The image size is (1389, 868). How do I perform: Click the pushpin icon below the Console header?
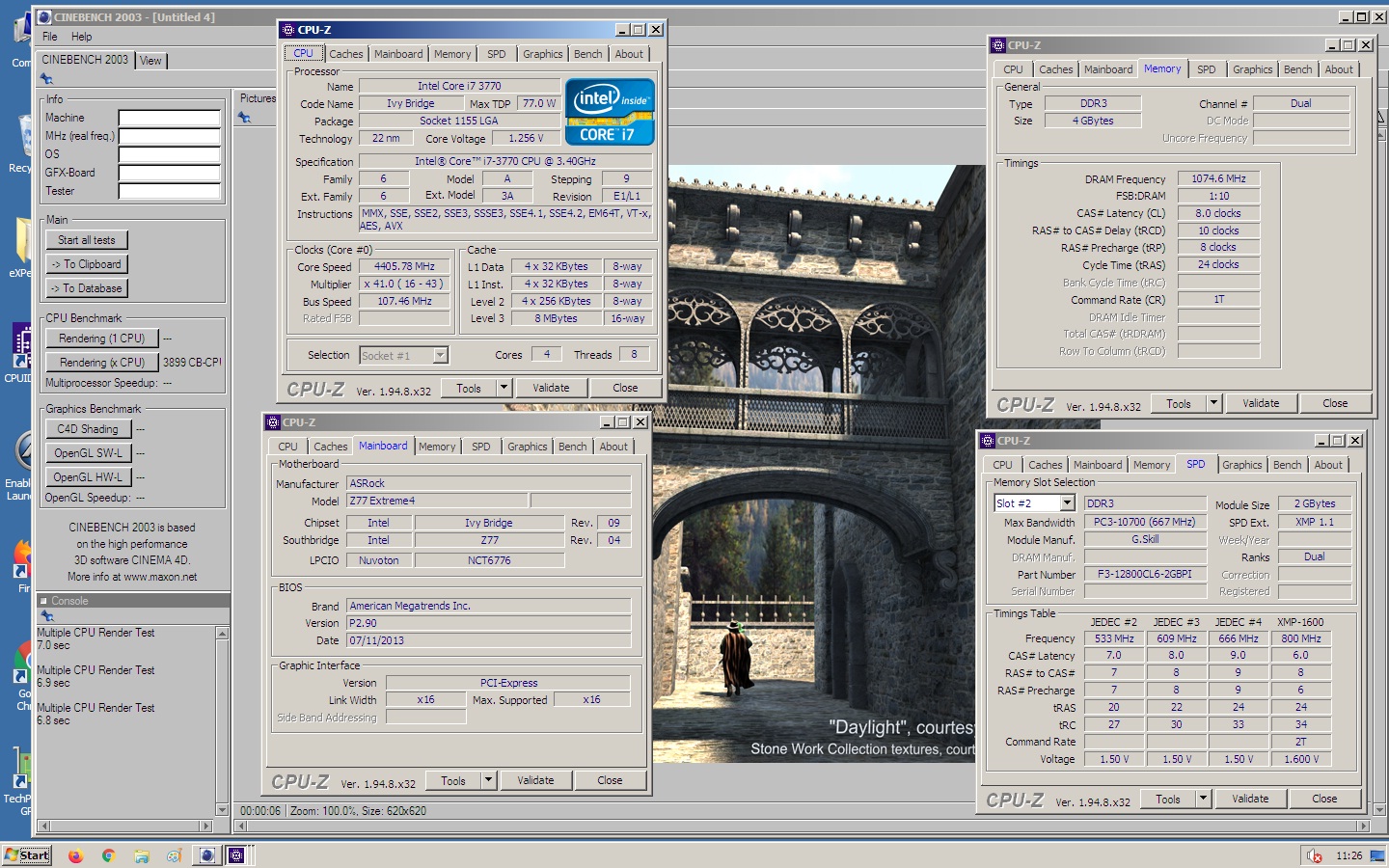tap(46, 615)
